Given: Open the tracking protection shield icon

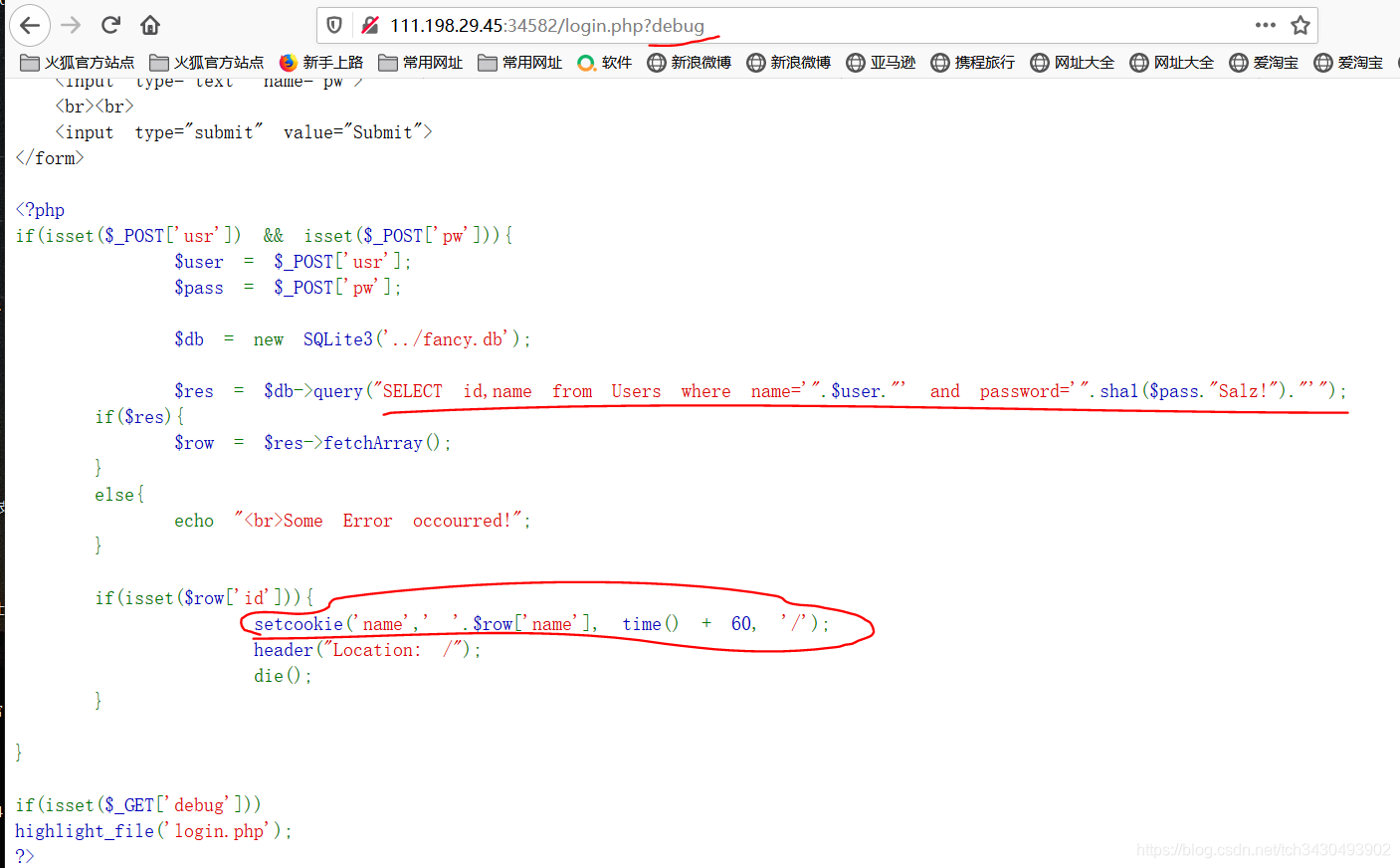Looking at the screenshot, I should pyautogui.click(x=334, y=25).
